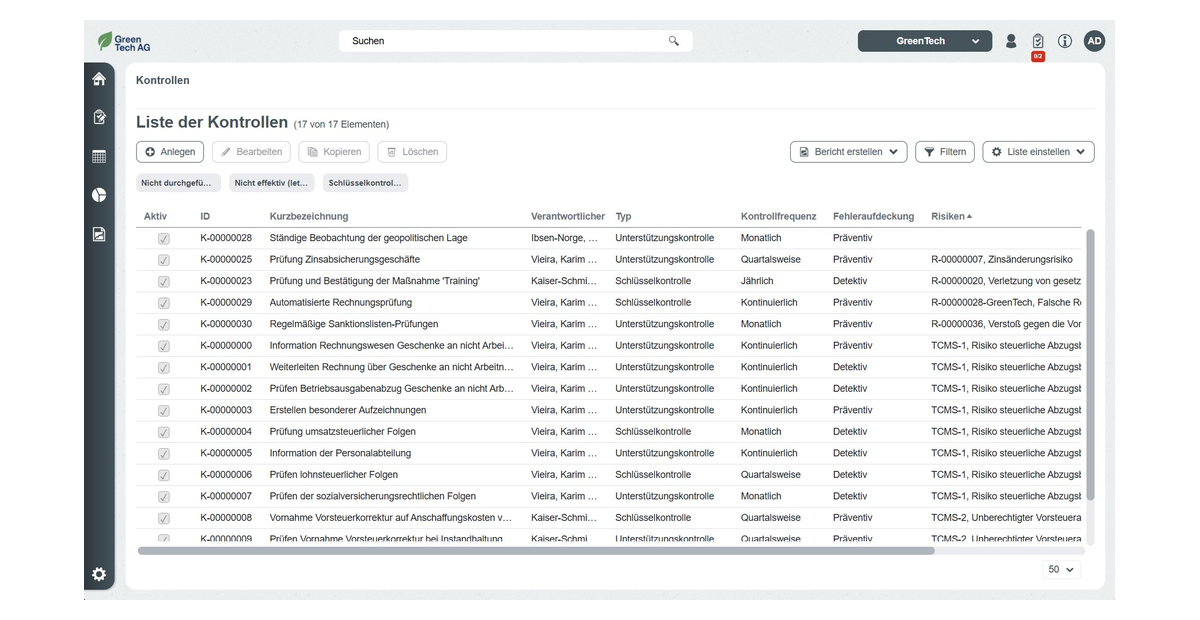Screen dimensions: 1200x620
Task: Select the Schlüsselkontrolle quick filter chip
Action: [x=365, y=183]
